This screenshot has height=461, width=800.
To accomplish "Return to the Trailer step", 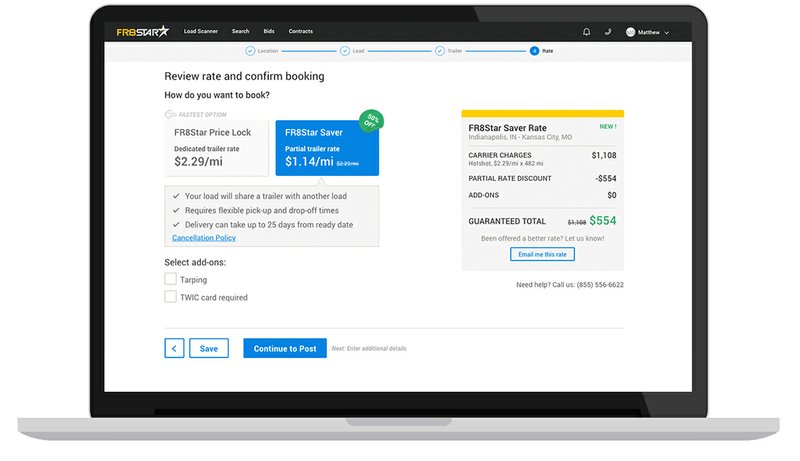I will pos(448,51).
